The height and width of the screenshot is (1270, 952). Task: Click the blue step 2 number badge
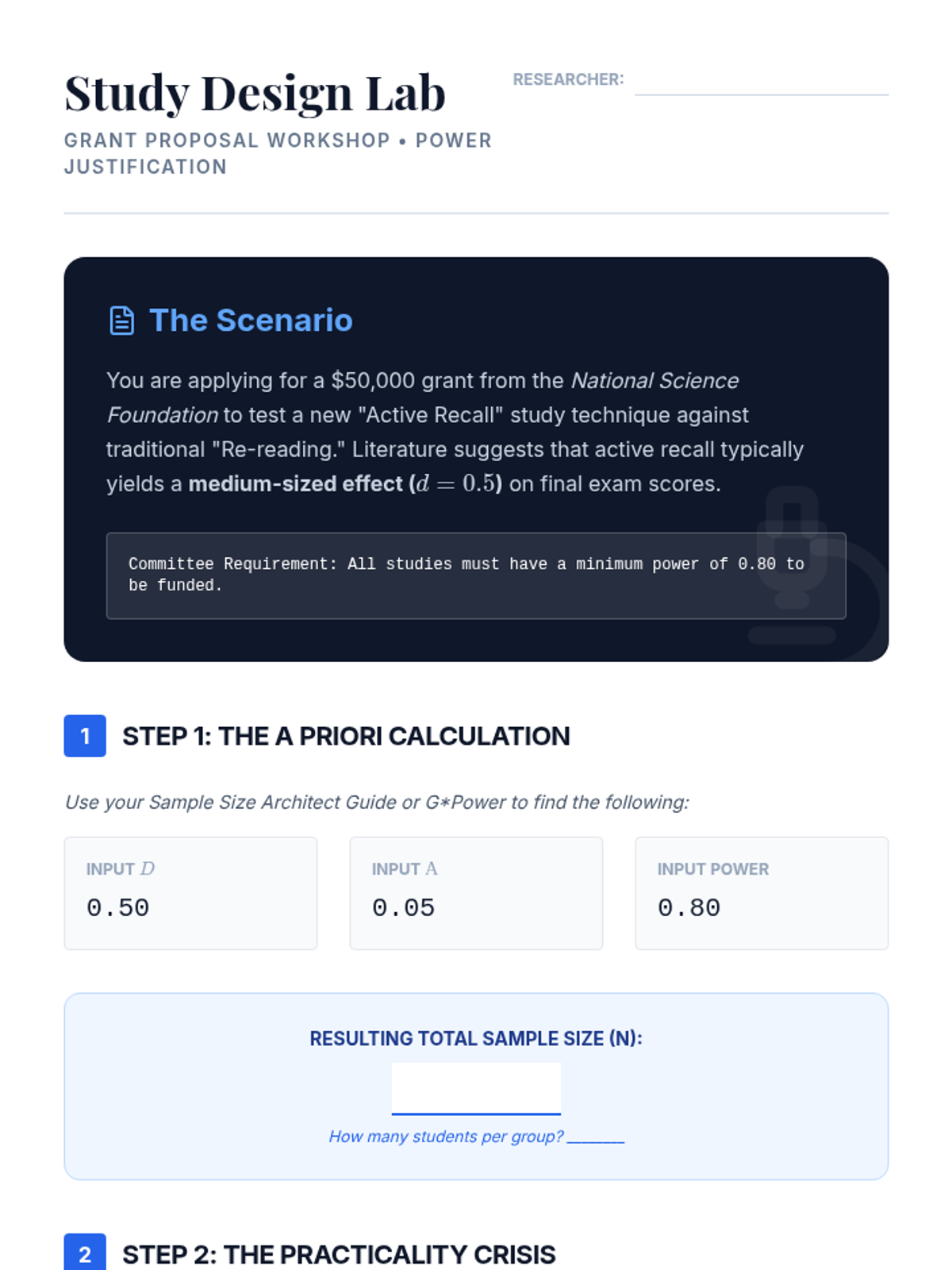pos(85,1253)
